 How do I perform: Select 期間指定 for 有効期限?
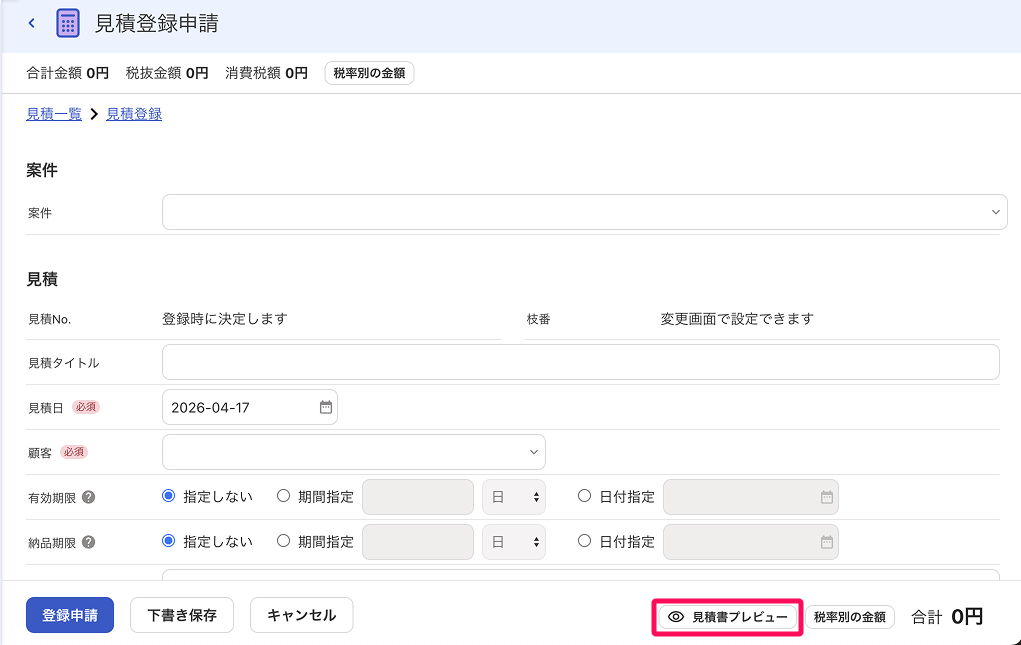tap(283, 497)
